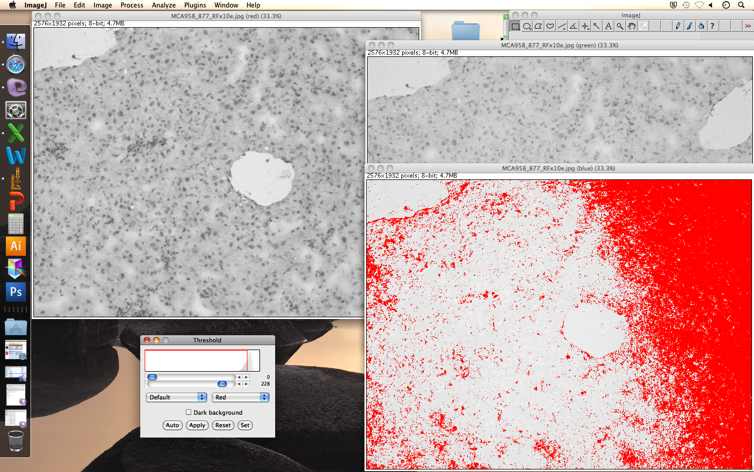The width and height of the screenshot is (754, 472).
Task: Click the Auto threshold button
Action: tap(172, 425)
